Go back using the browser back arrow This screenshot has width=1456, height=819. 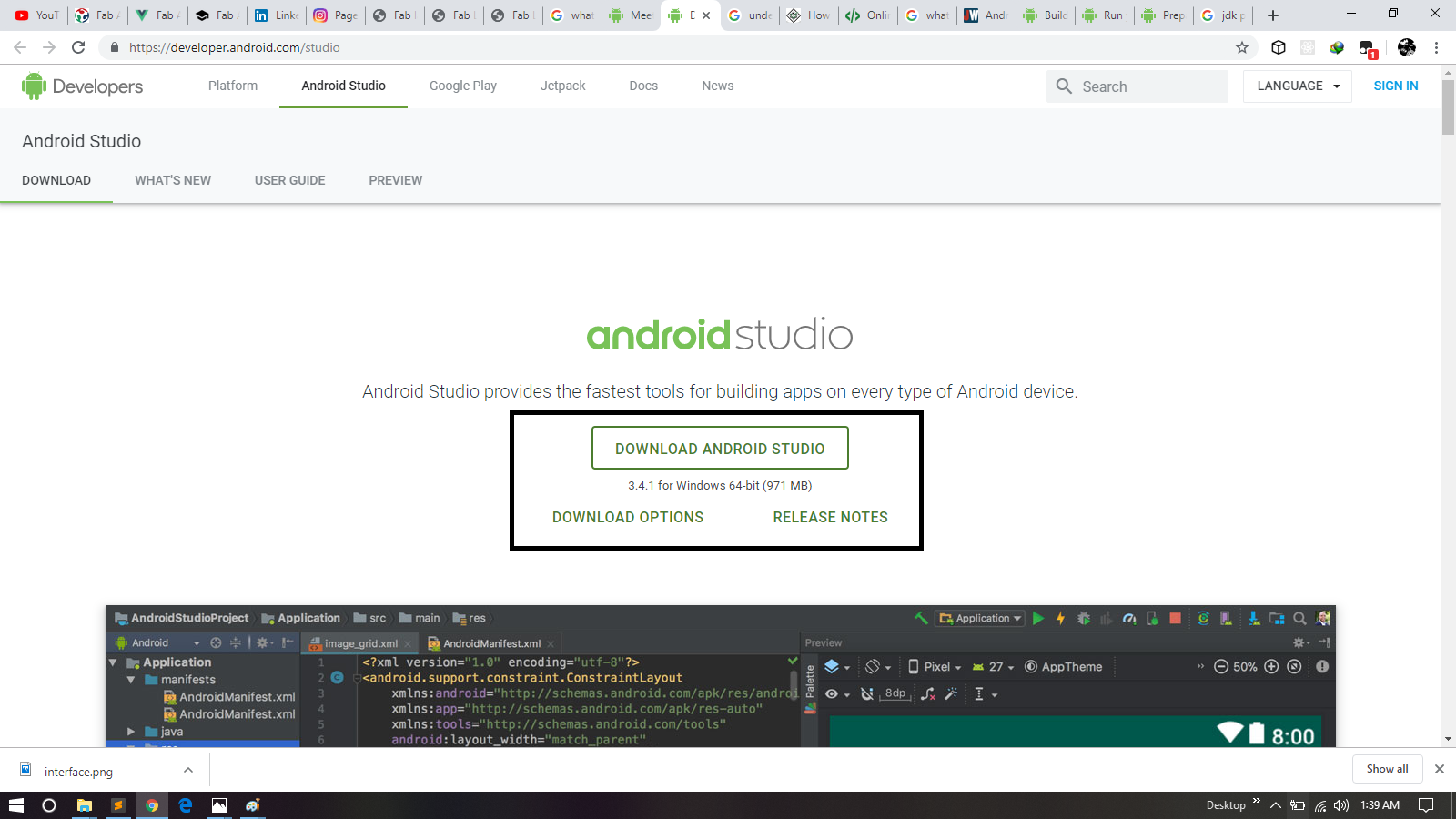click(x=20, y=47)
